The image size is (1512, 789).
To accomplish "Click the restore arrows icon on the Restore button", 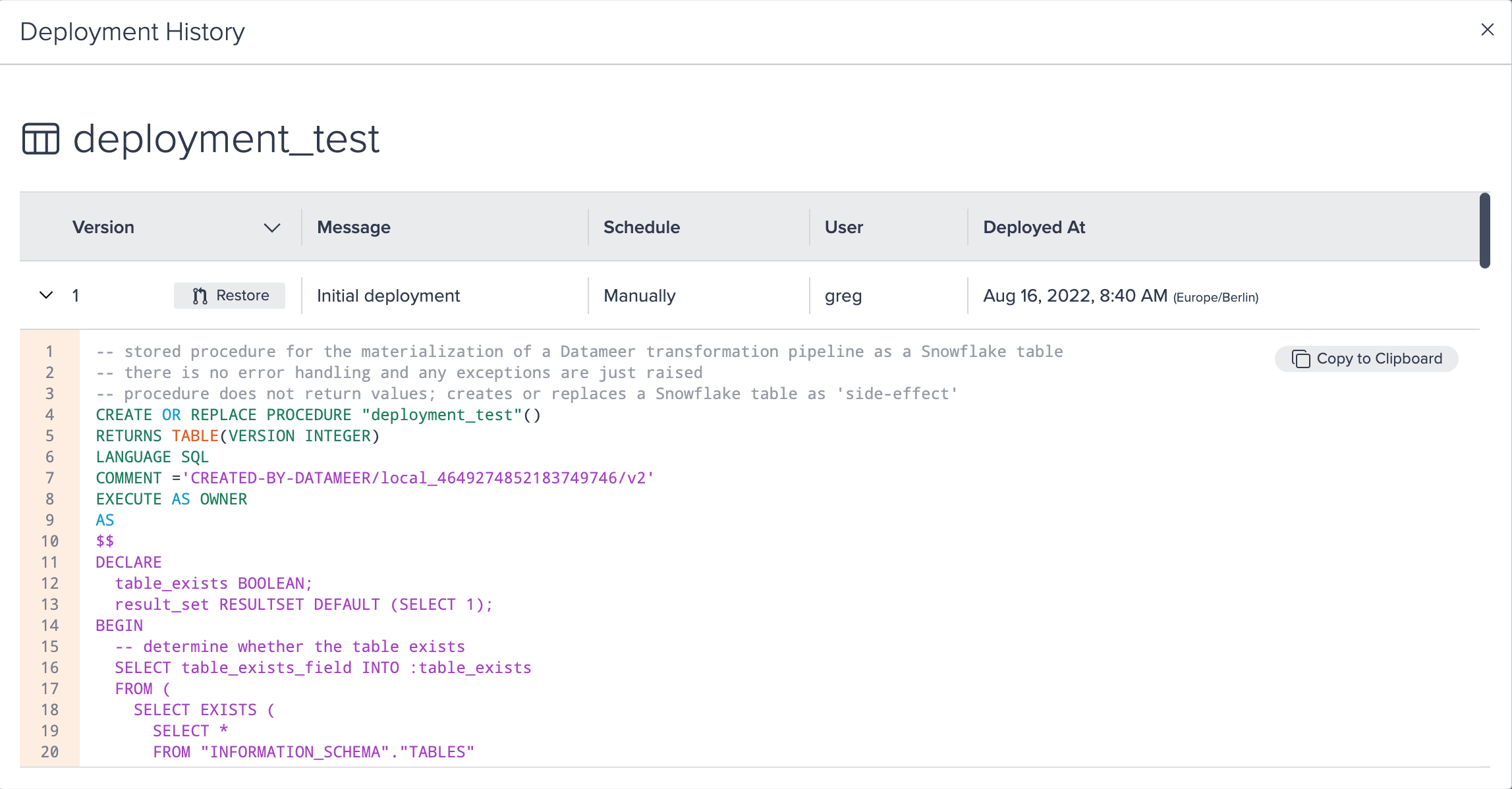I will tap(200, 296).
